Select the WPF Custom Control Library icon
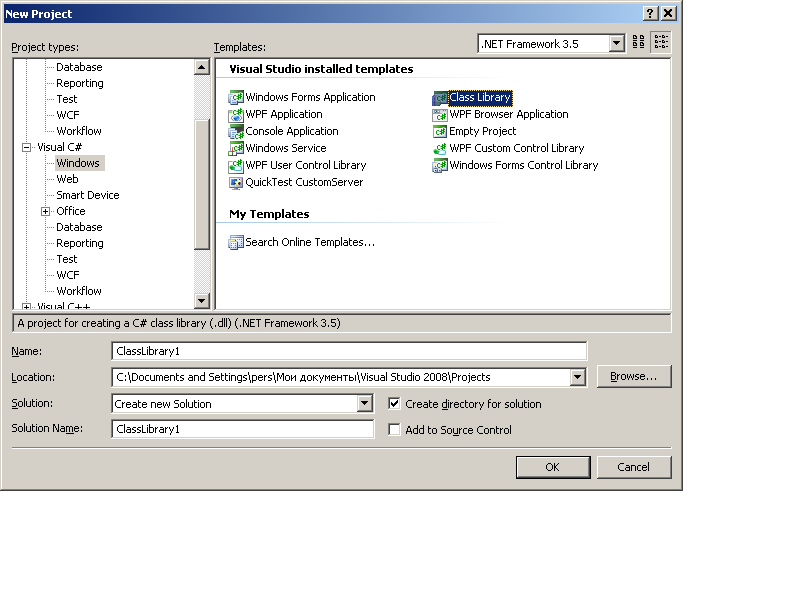Screen dimensions: 800x600 pyautogui.click(x=440, y=148)
